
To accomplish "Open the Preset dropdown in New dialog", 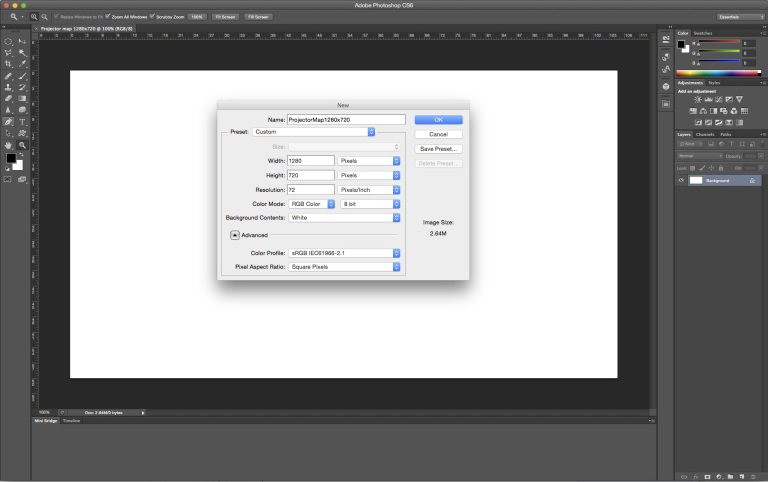I will pyautogui.click(x=313, y=132).
